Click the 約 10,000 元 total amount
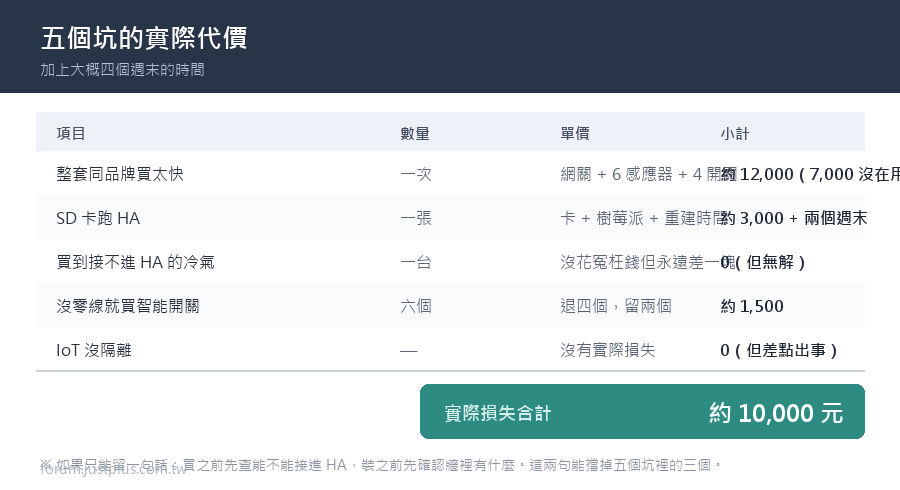The height and width of the screenshot is (490, 900). (x=776, y=413)
